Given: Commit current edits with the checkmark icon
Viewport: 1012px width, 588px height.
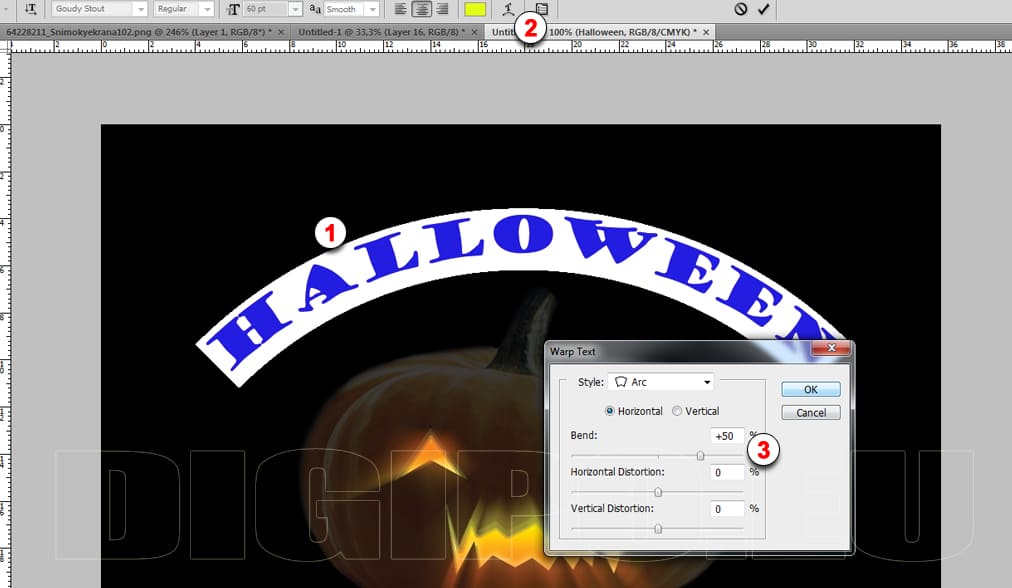Looking at the screenshot, I should (764, 9).
